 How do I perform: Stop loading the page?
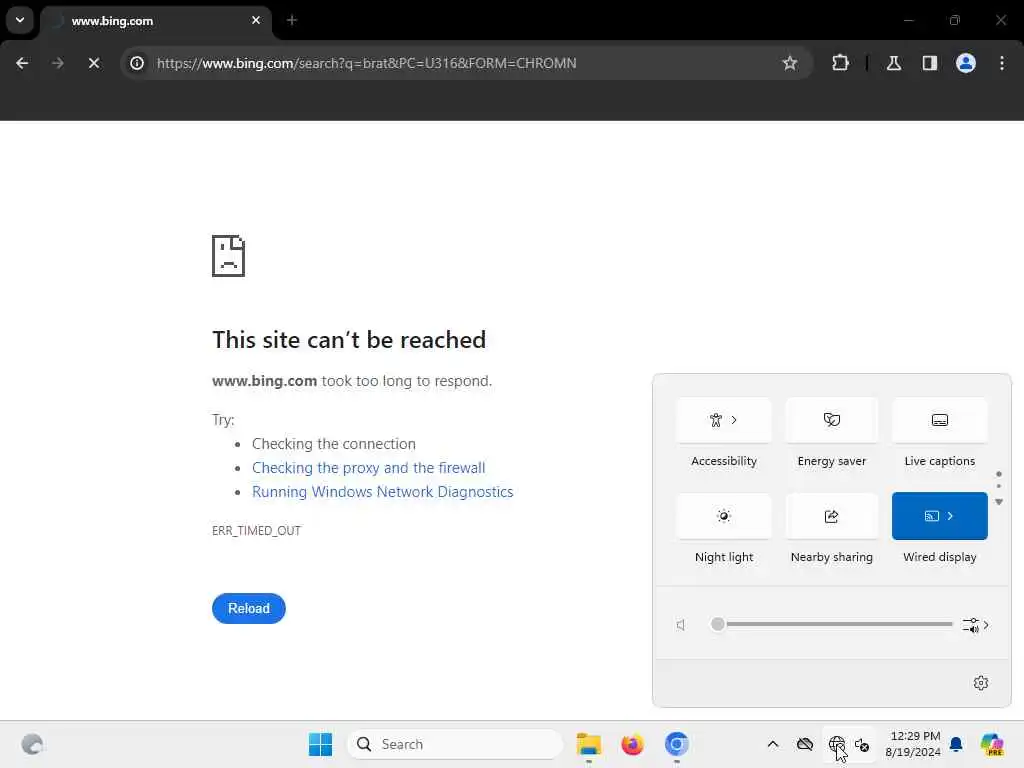click(94, 63)
